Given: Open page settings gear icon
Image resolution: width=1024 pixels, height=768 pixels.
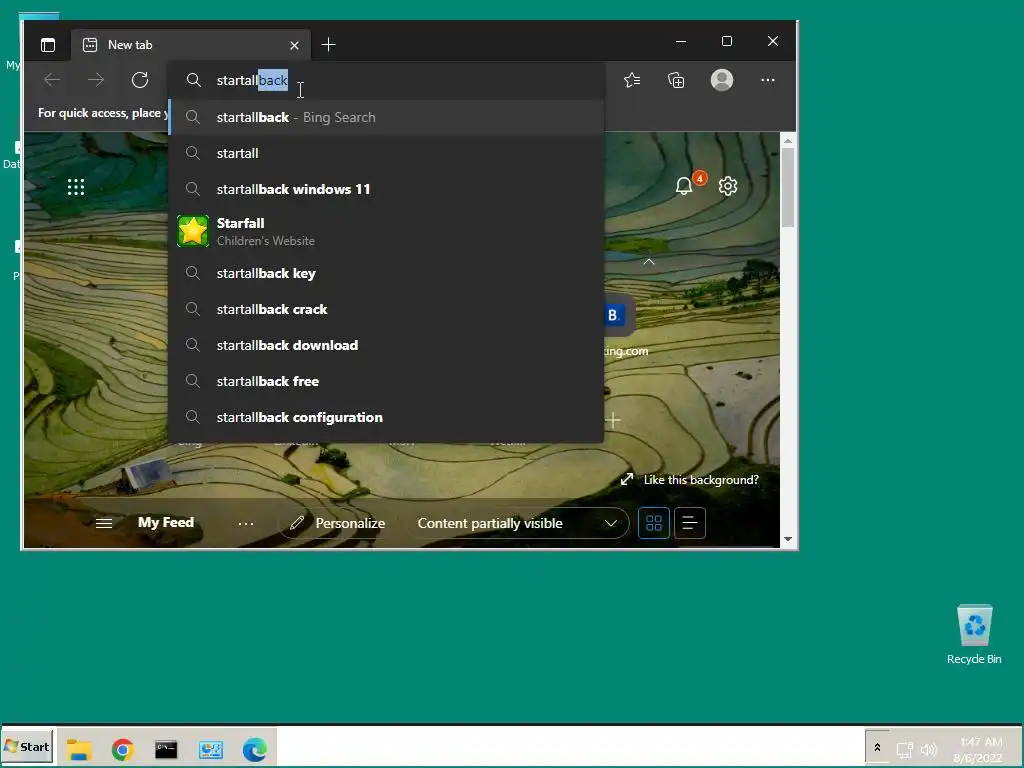Looking at the screenshot, I should (728, 186).
